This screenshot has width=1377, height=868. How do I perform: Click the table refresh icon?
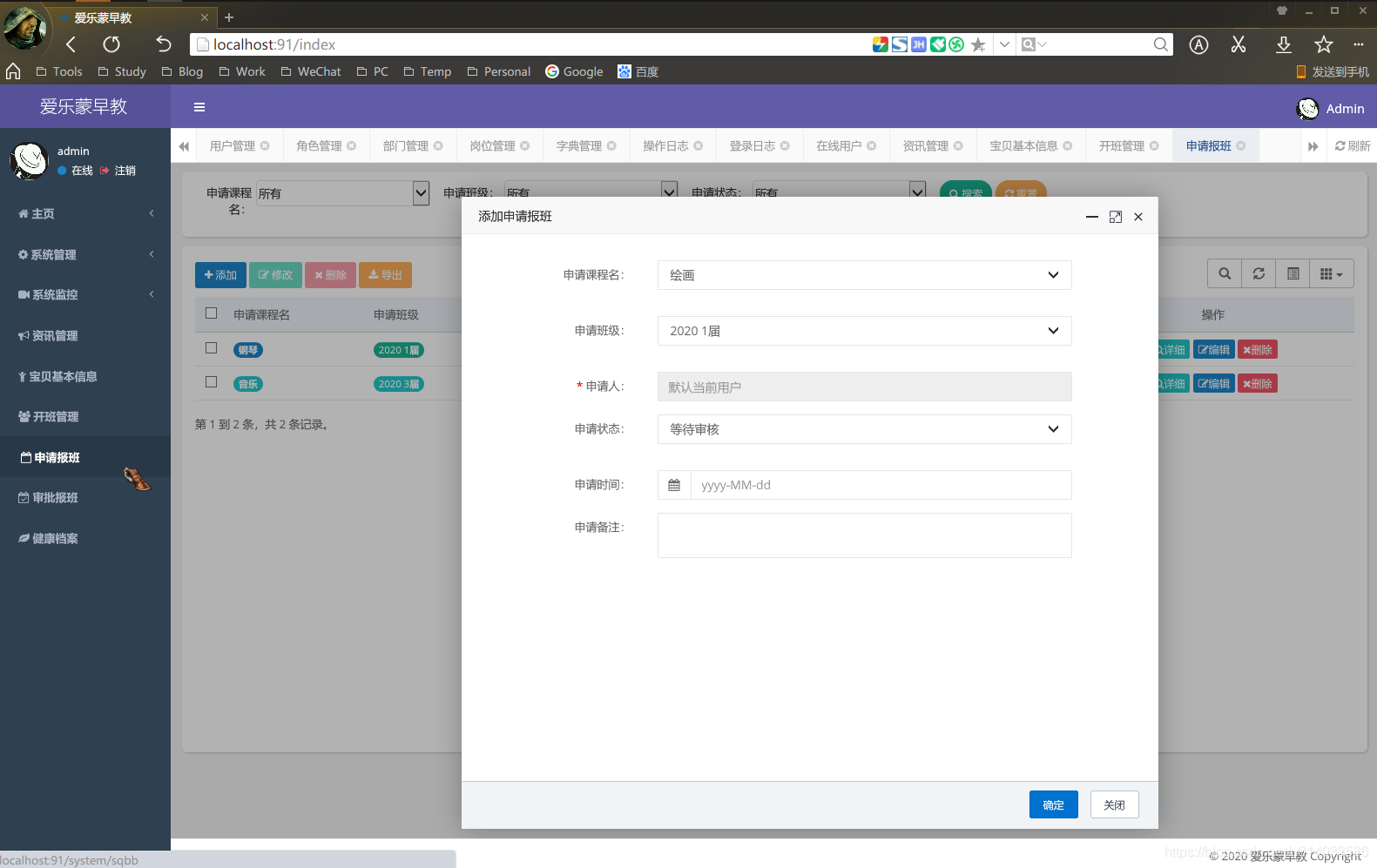tap(1259, 274)
